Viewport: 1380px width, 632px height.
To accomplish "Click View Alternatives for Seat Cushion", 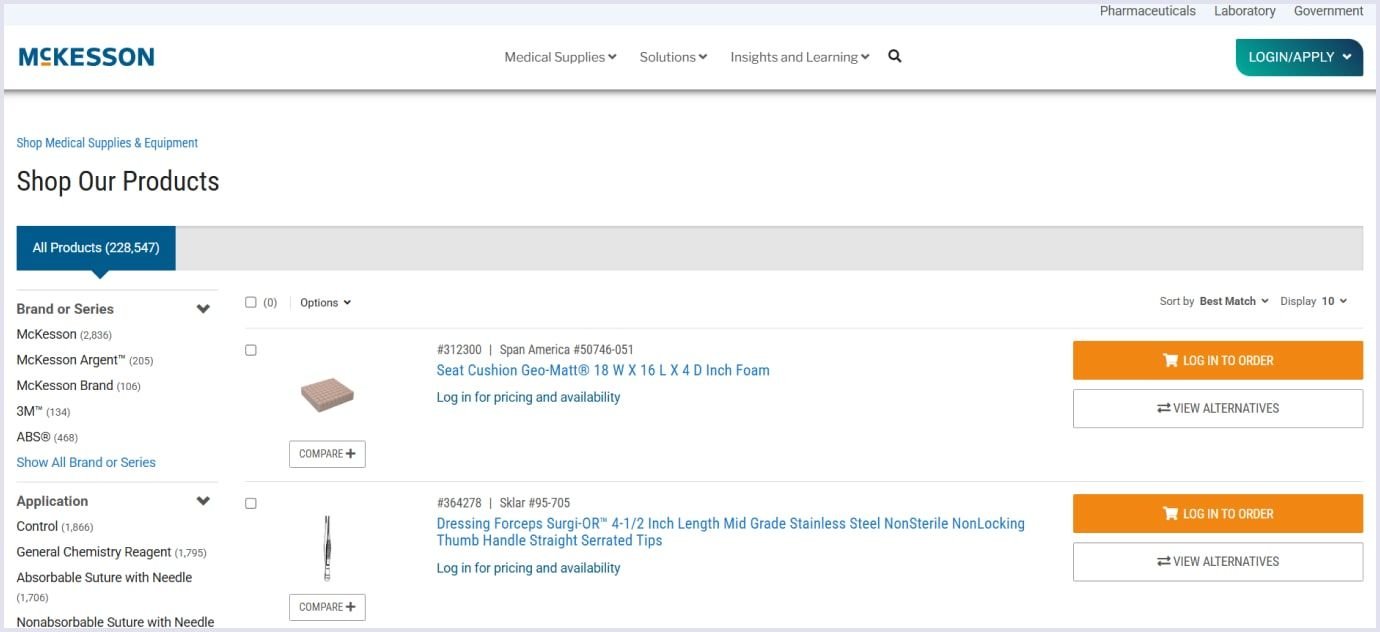I will (x=1217, y=408).
